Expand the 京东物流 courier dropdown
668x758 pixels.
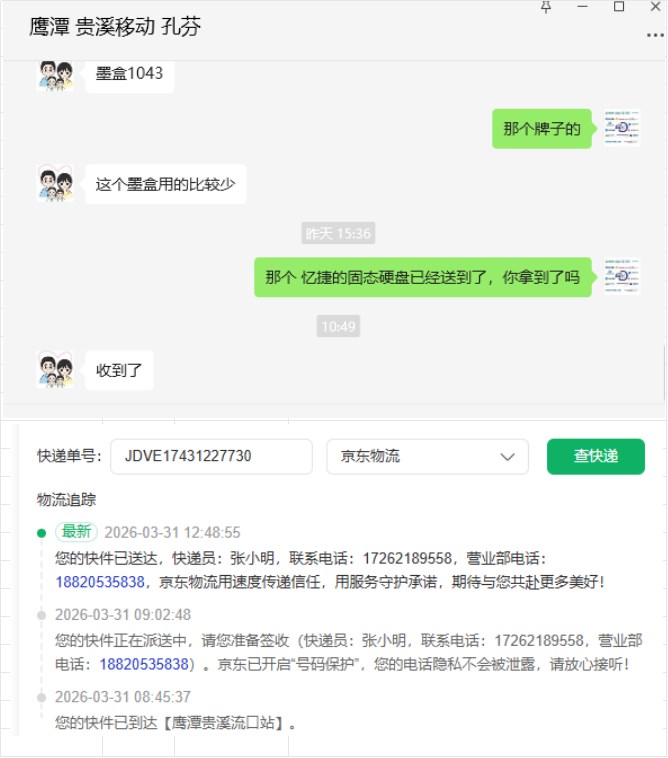(x=427, y=456)
